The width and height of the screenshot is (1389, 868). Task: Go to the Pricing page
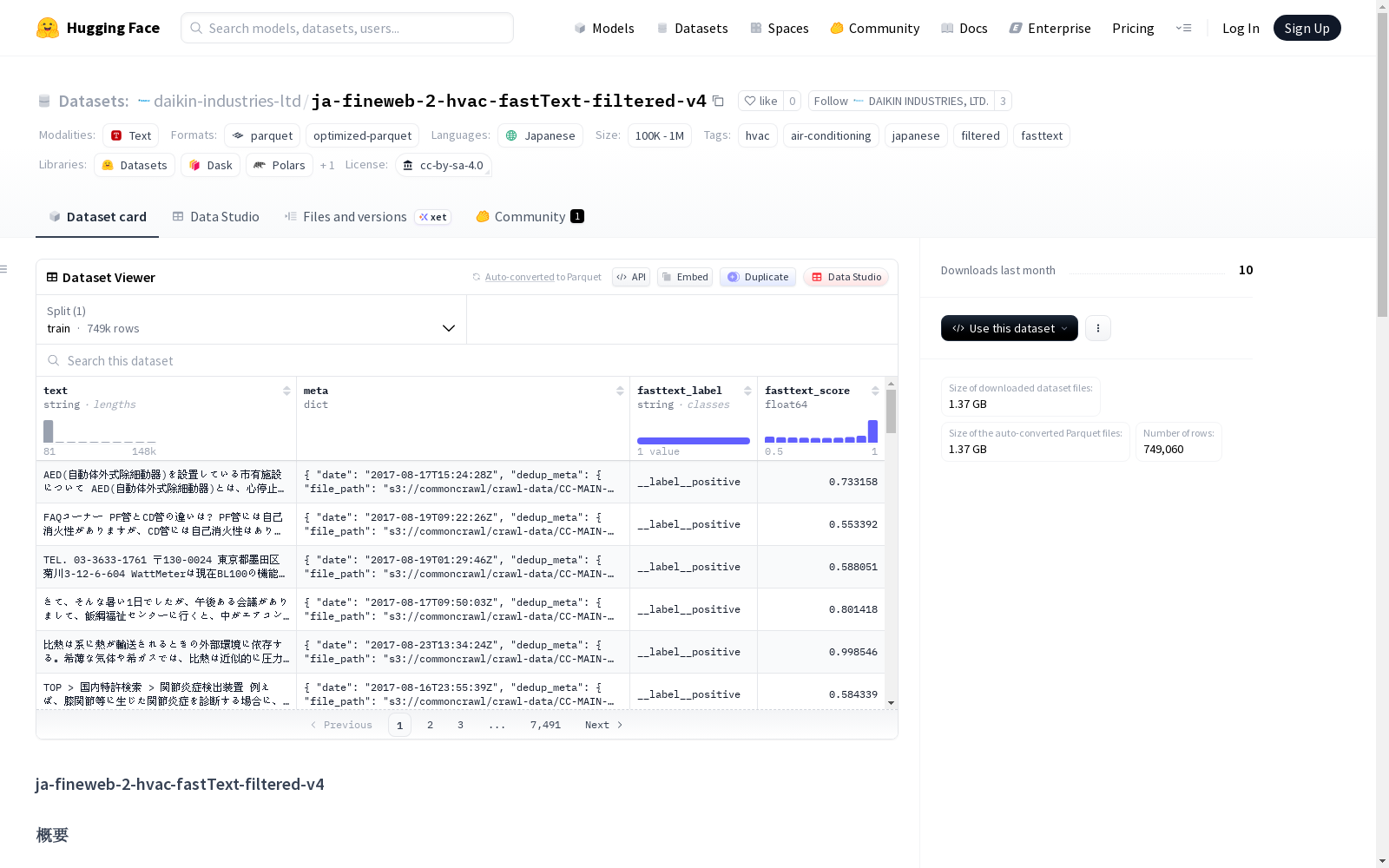1133,28
